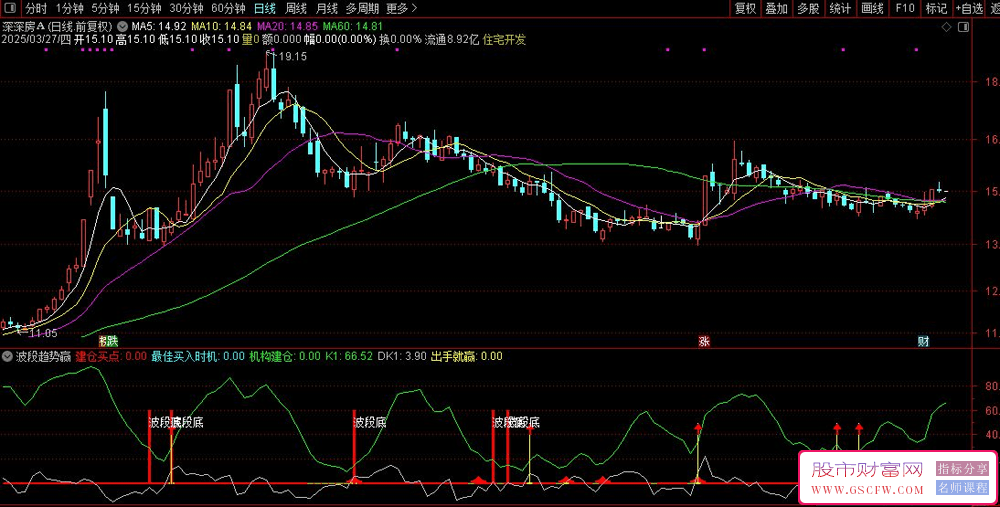This screenshot has width=1000, height=507.
Task: Click the 19.15 high price label
Action: coord(293,56)
